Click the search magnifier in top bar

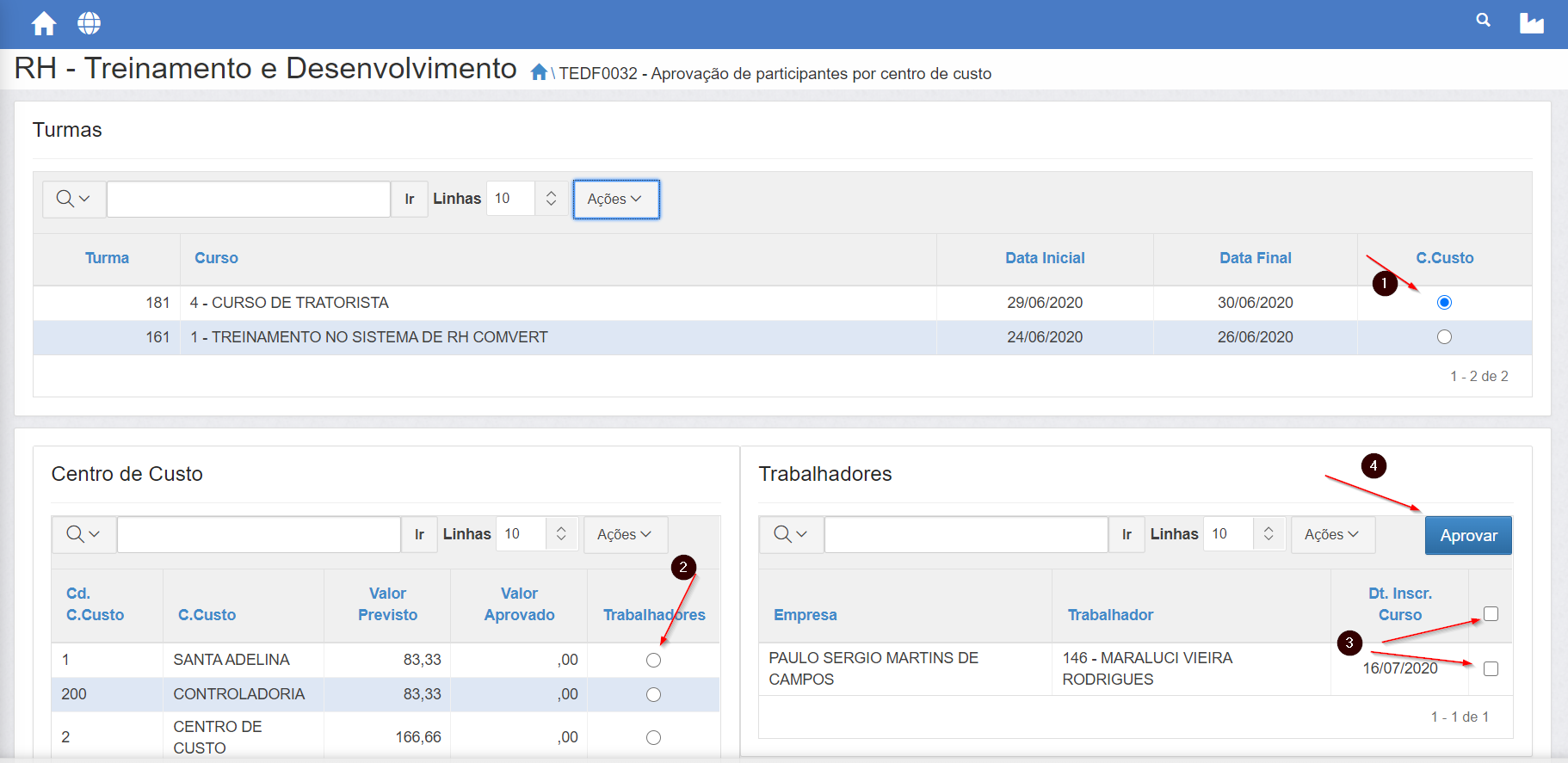click(1483, 20)
